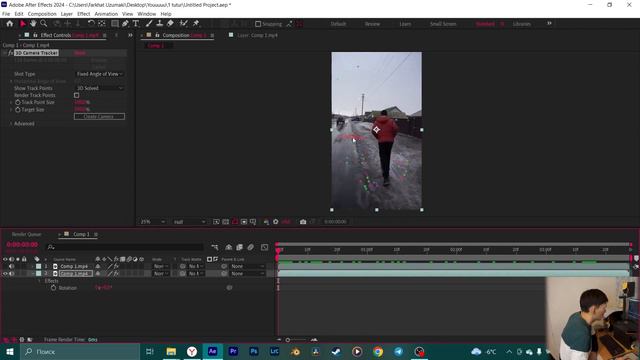The width and height of the screenshot is (640, 360).
Task: Select the Zoom magnifier tool
Action: pyautogui.click(x=44, y=24)
